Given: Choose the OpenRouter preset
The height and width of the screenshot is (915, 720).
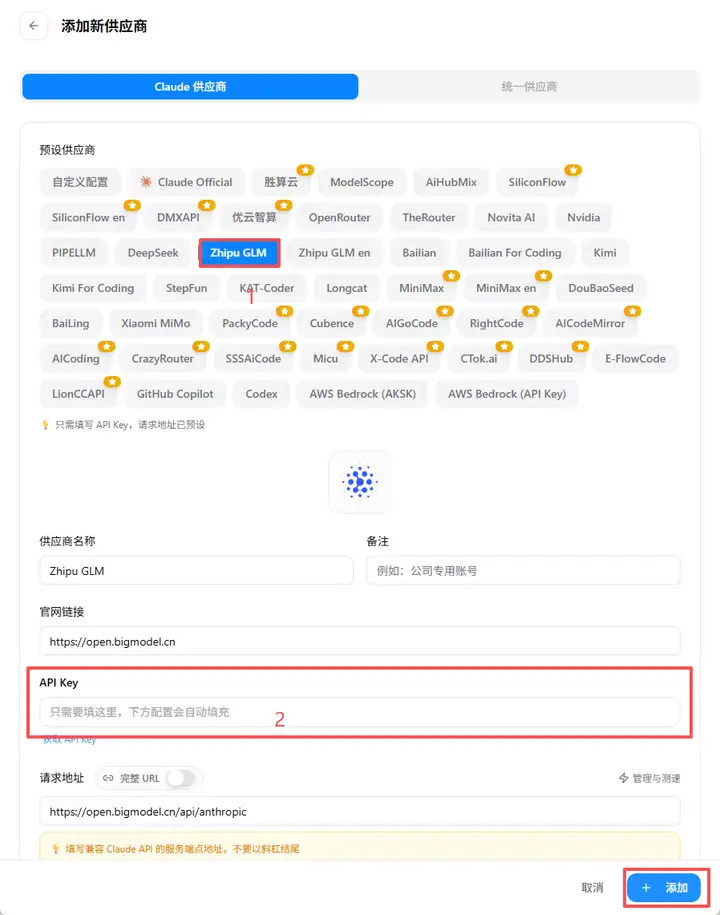Looking at the screenshot, I should click(x=340, y=218).
